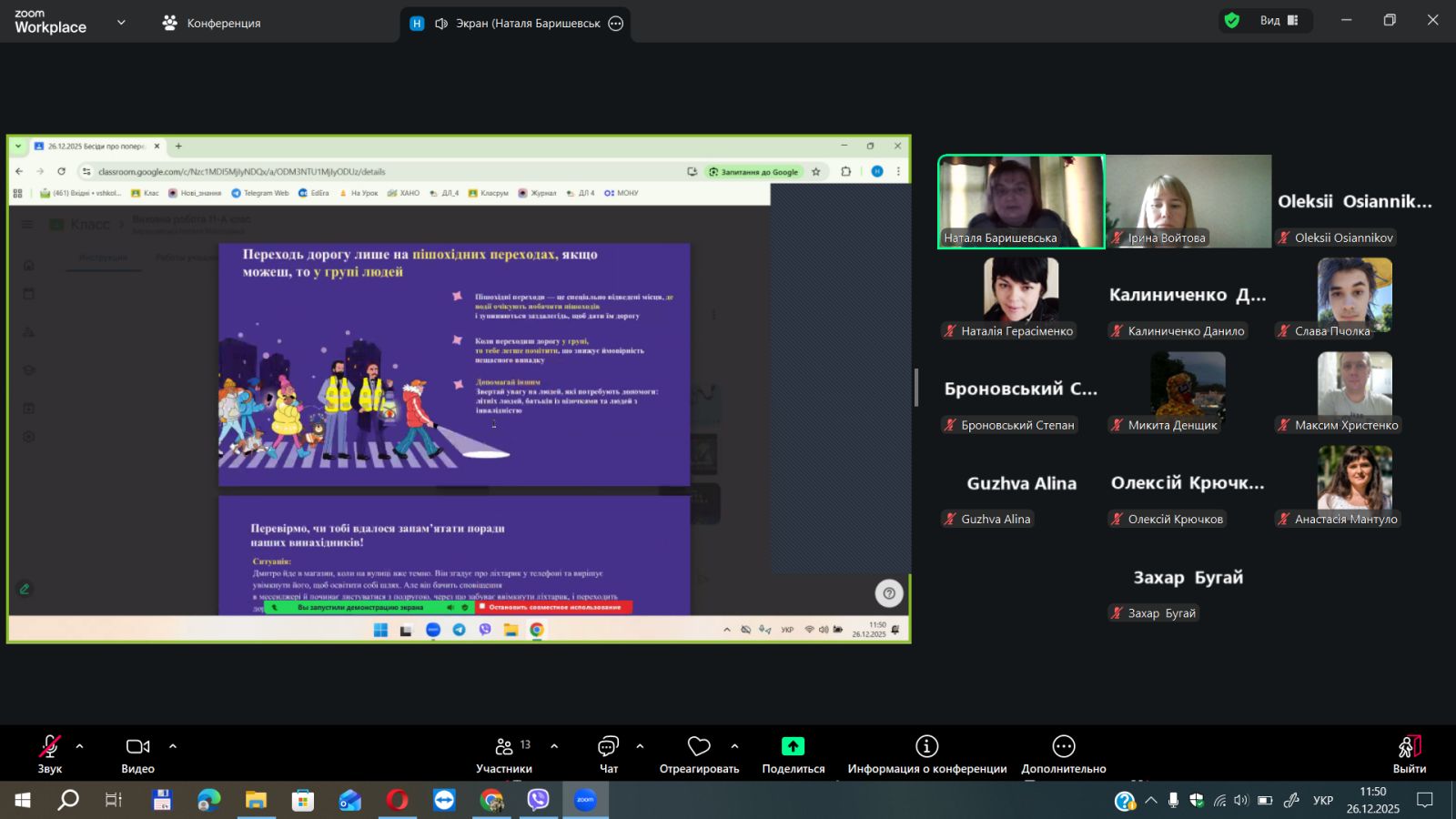1456x819 pixels.
Task: Click the green Share screen icon
Action: pyautogui.click(x=793, y=747)
